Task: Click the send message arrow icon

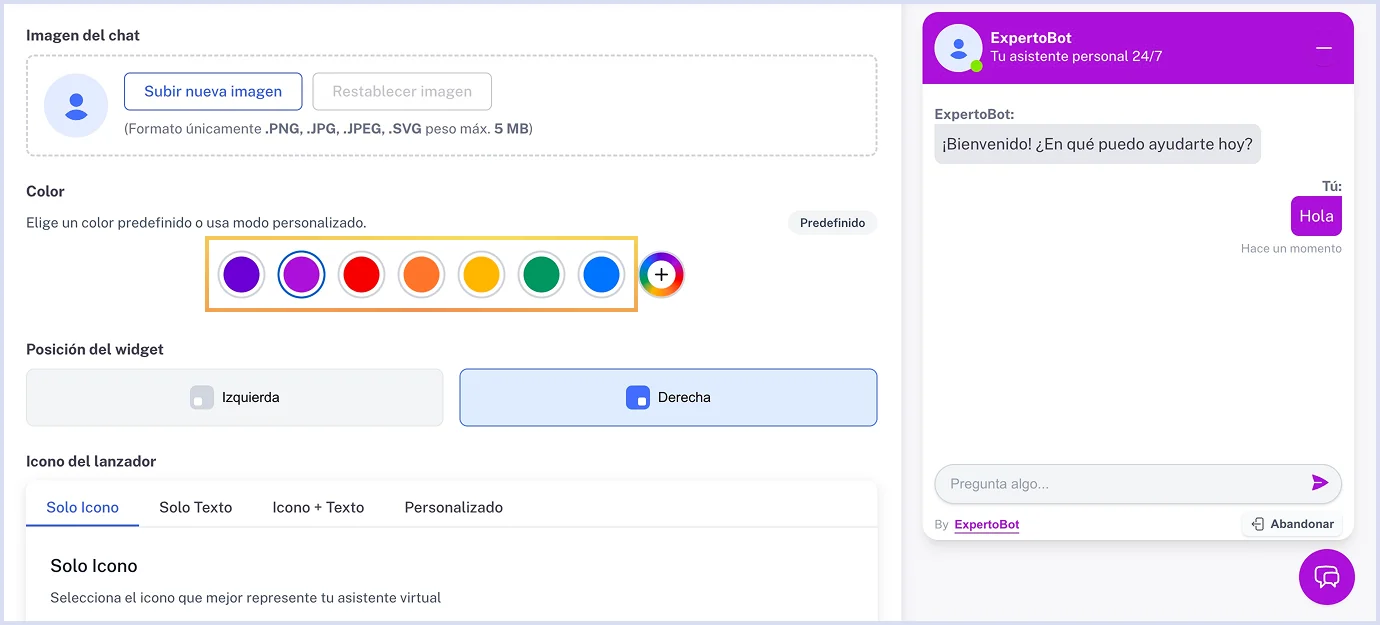Action: pyautogui.click(x=1320, y=483)
